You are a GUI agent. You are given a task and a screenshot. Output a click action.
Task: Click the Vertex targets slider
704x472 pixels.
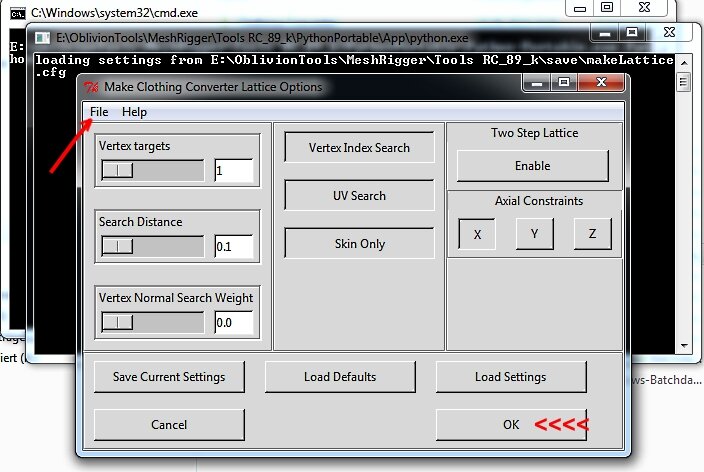pos(153,171)
